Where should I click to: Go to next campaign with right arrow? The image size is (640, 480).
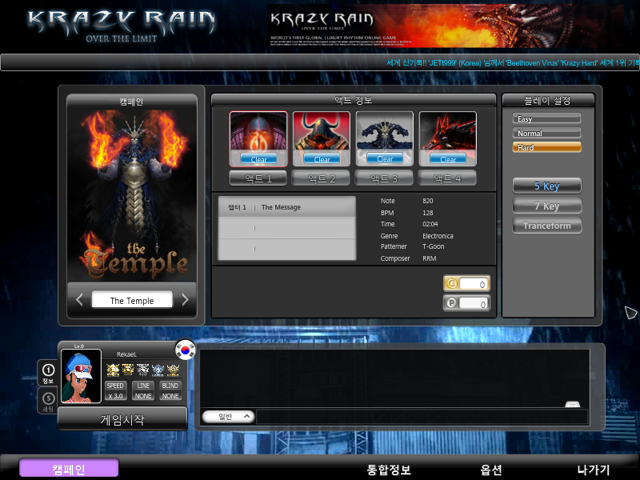[x=185, y=300]
